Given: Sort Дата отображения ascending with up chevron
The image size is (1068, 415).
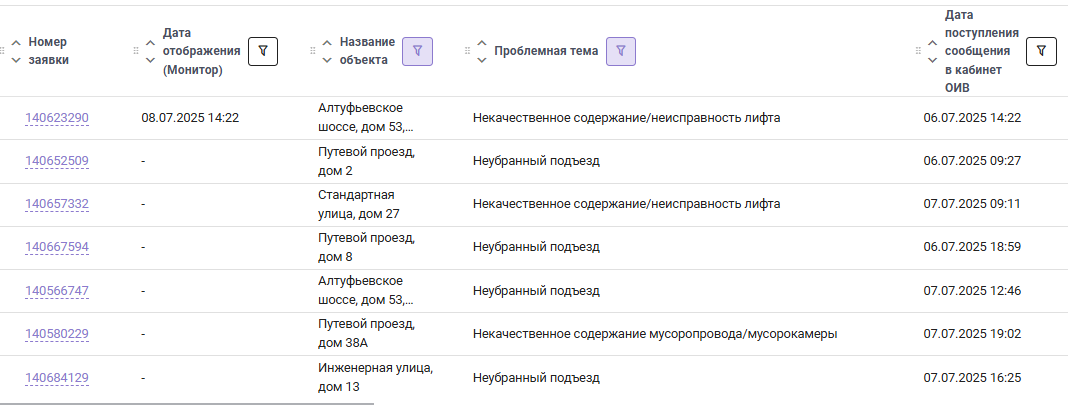Looking at the screenshot, I should (x=151, y=42).
